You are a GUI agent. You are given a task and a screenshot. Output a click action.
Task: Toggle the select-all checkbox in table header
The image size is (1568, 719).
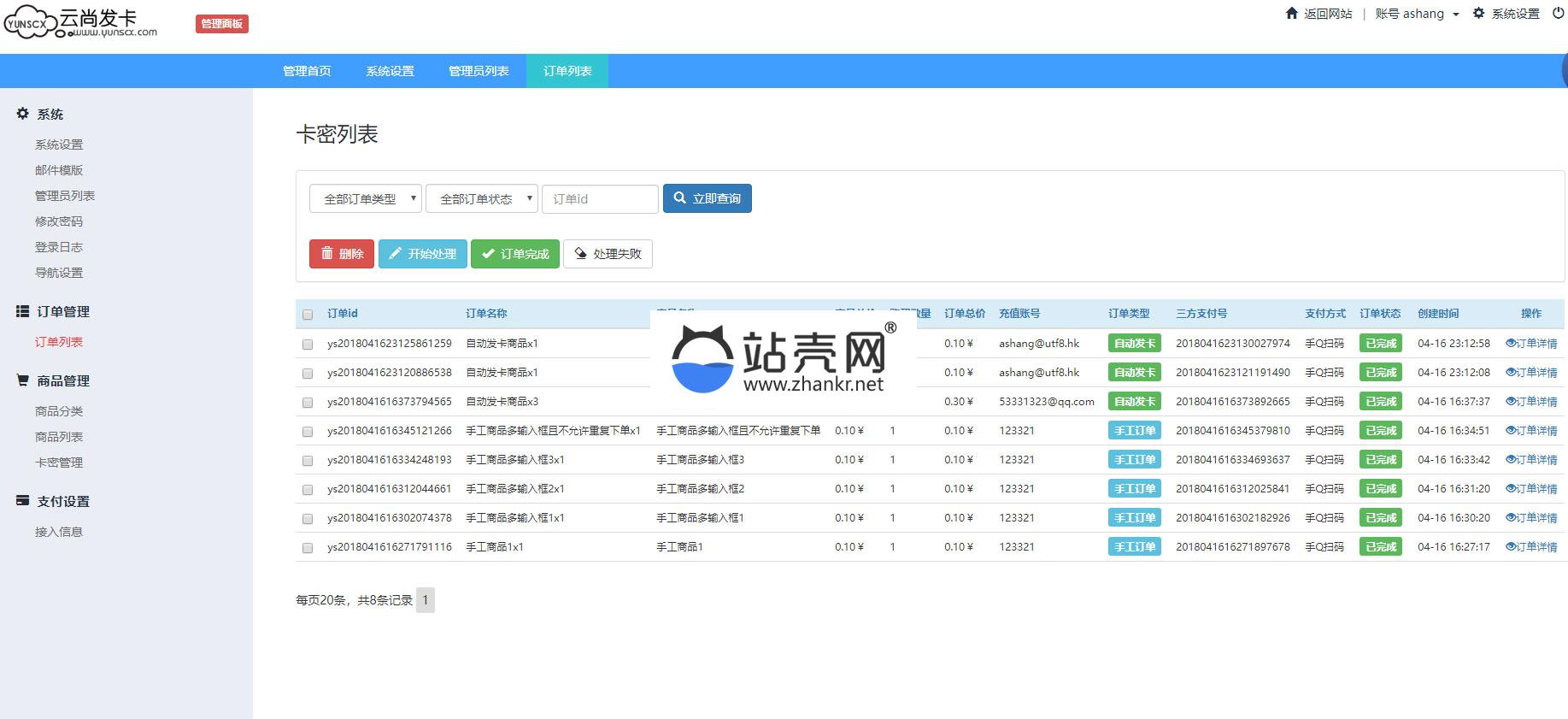308,315
